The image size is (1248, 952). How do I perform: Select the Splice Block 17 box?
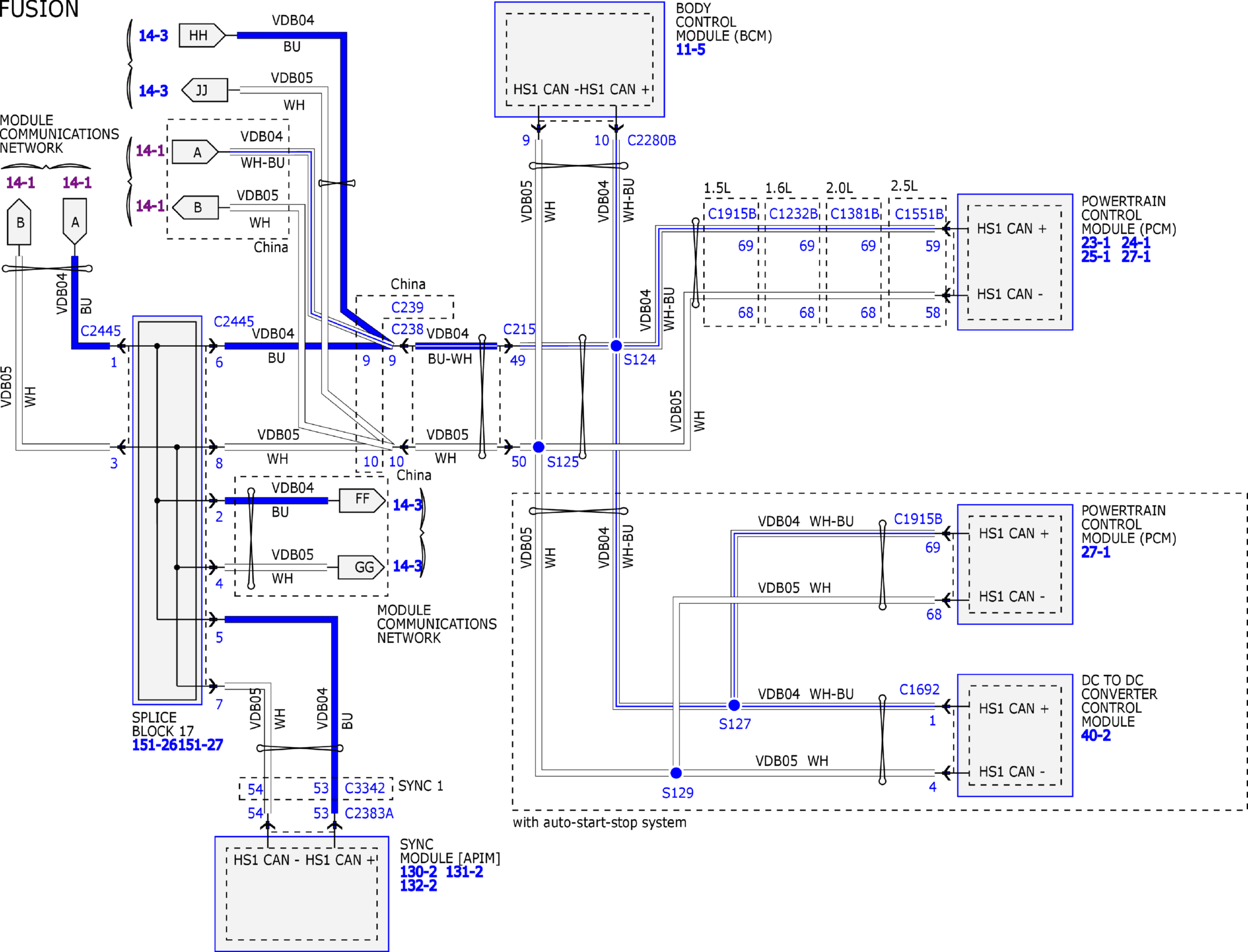pos(167,510)
